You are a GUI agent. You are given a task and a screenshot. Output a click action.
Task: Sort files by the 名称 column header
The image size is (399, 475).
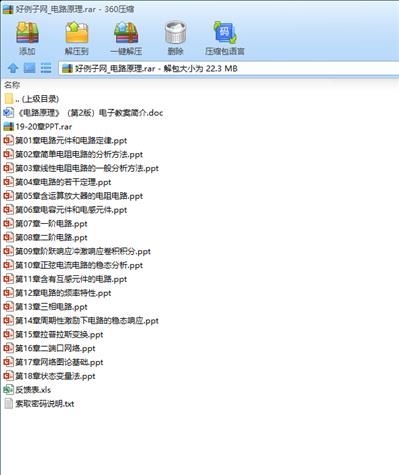tap(12, 85)
